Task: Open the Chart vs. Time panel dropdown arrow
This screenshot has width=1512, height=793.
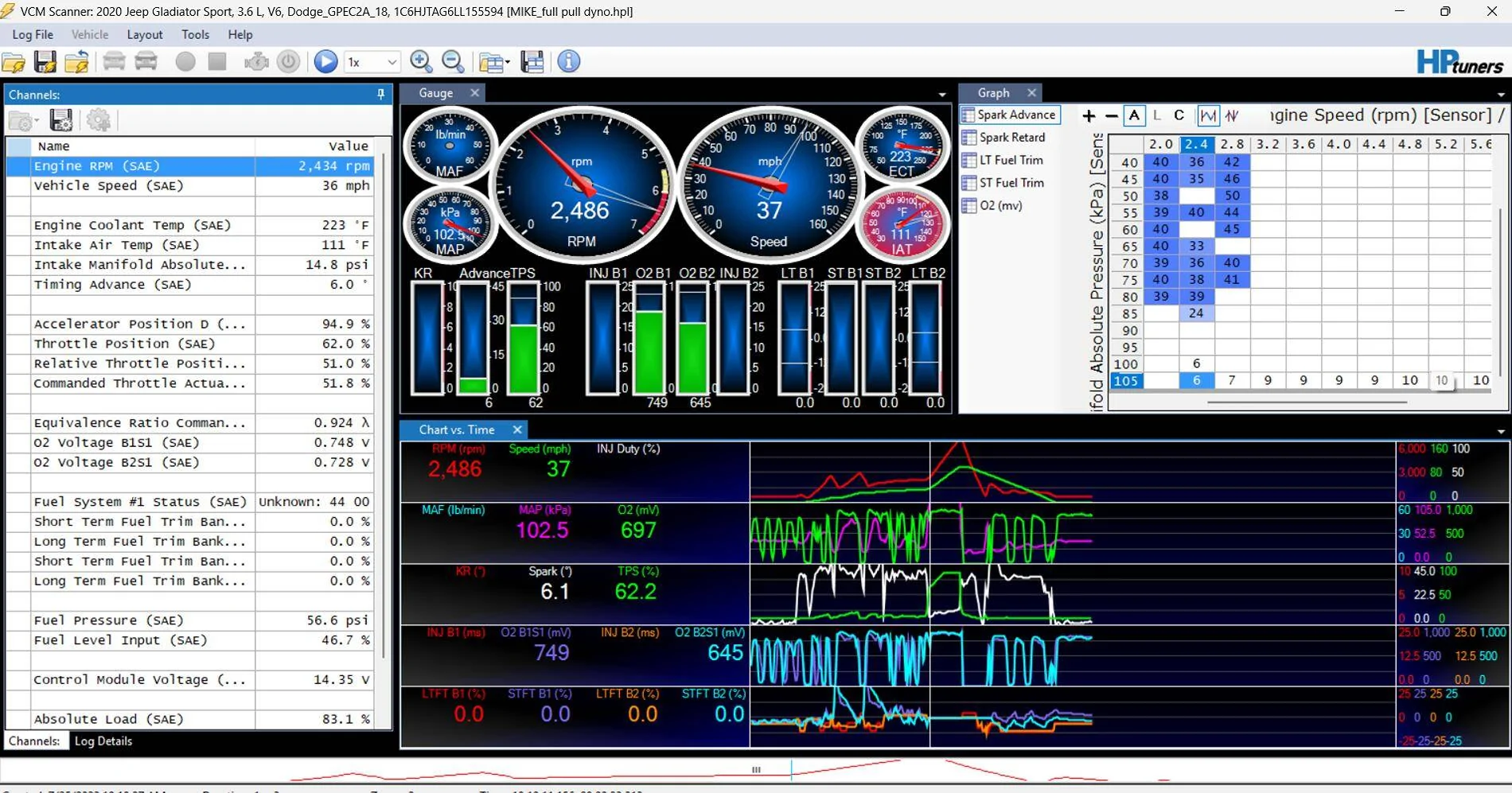Action: (x=1501, y=432)
